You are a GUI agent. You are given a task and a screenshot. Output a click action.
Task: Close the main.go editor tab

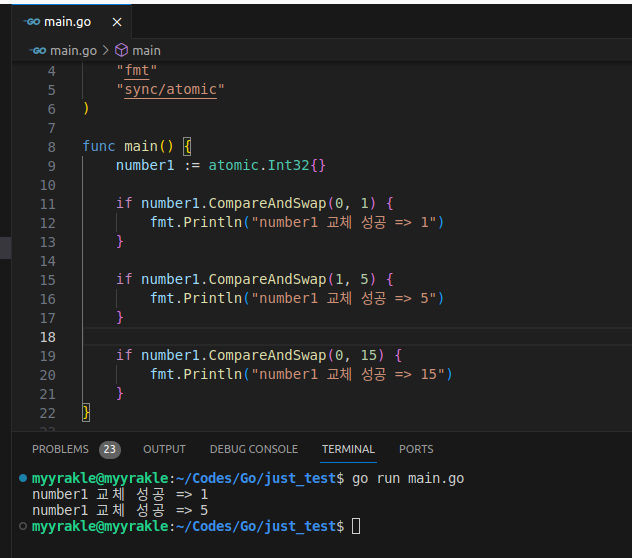coord(117,21)
